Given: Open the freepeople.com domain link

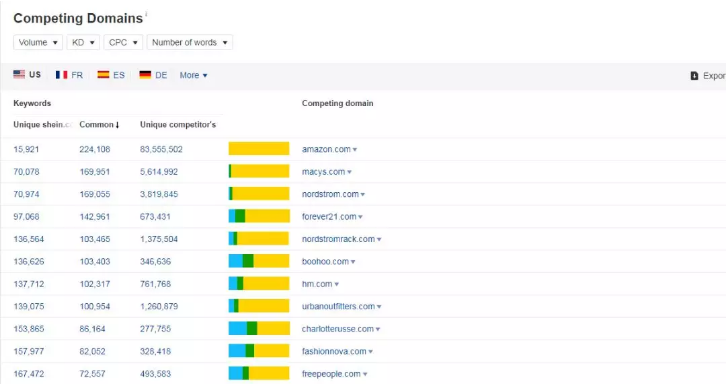Looking at the screenshot, I should (332, 374).
